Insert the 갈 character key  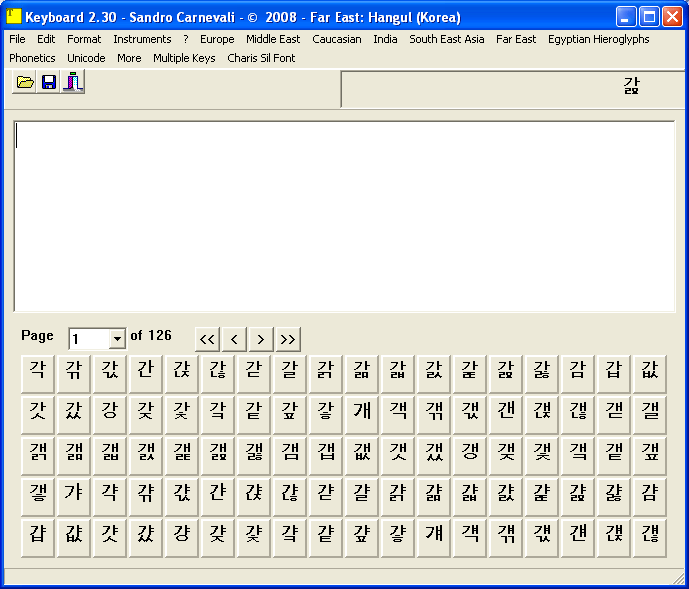coord(290,374)
